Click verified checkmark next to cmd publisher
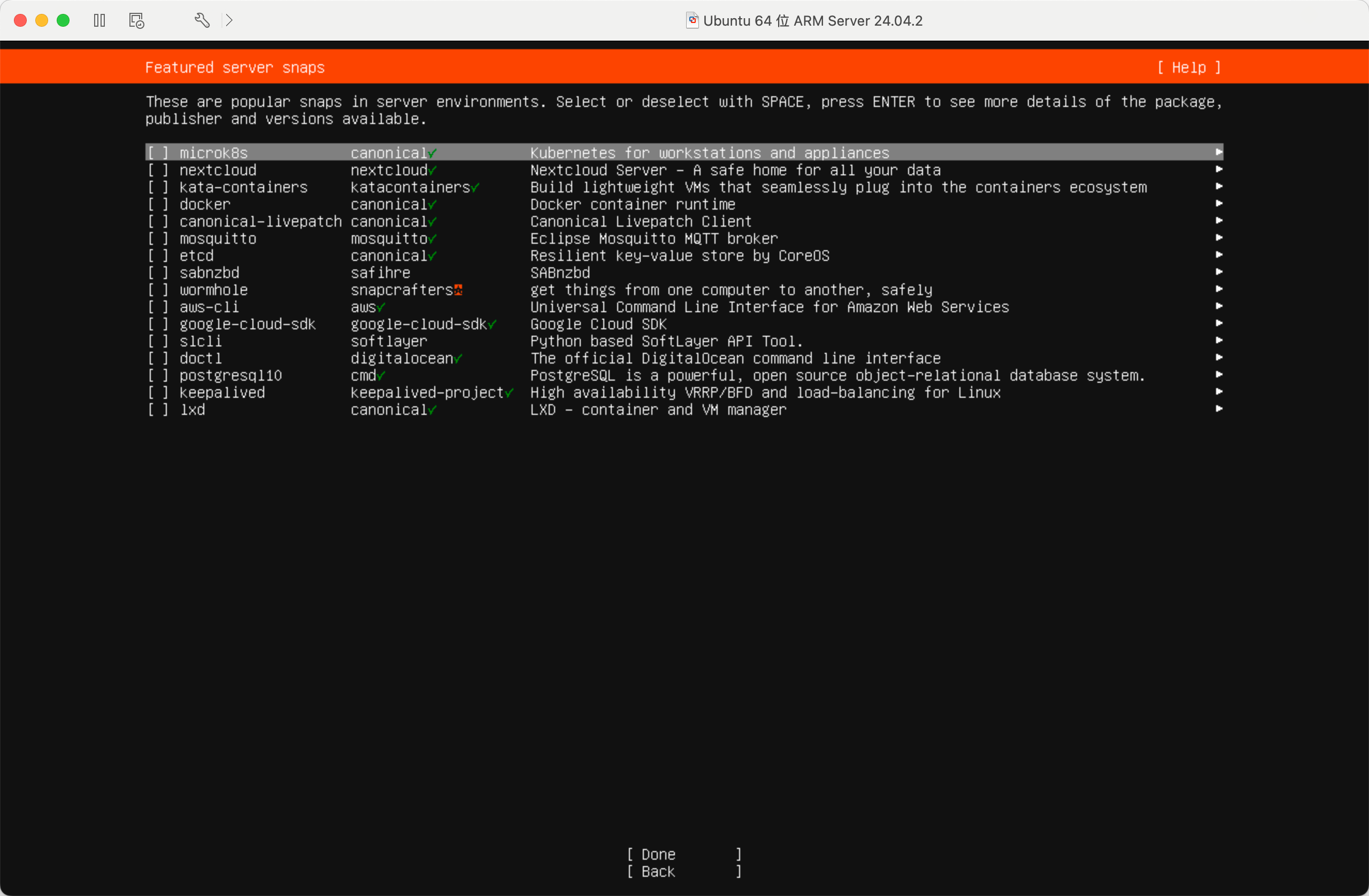Viewport: 1369px width, 896px height. point(381,375)
